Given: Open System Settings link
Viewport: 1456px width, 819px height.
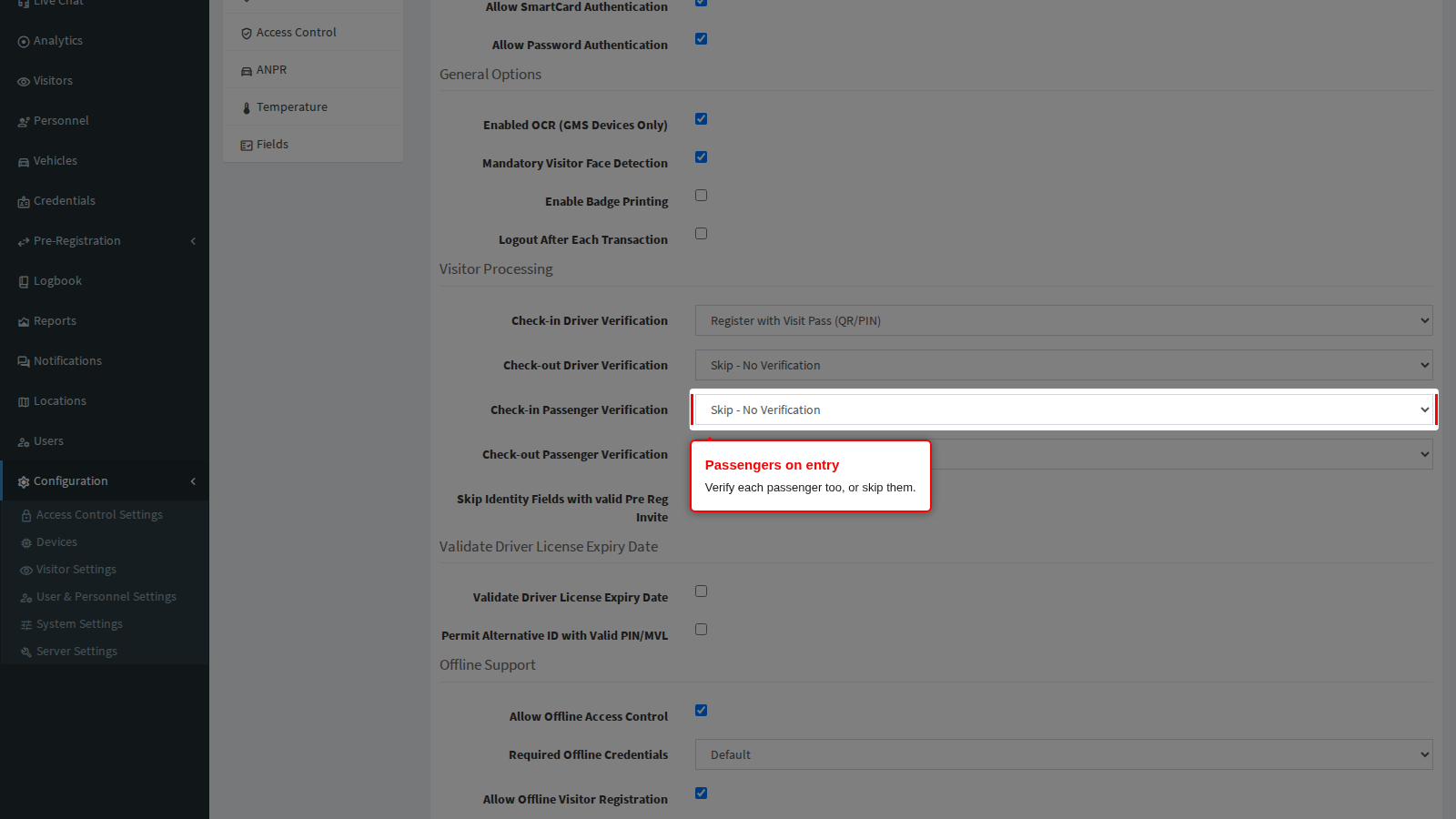Looking at the screenshot, I should [105, 624].
